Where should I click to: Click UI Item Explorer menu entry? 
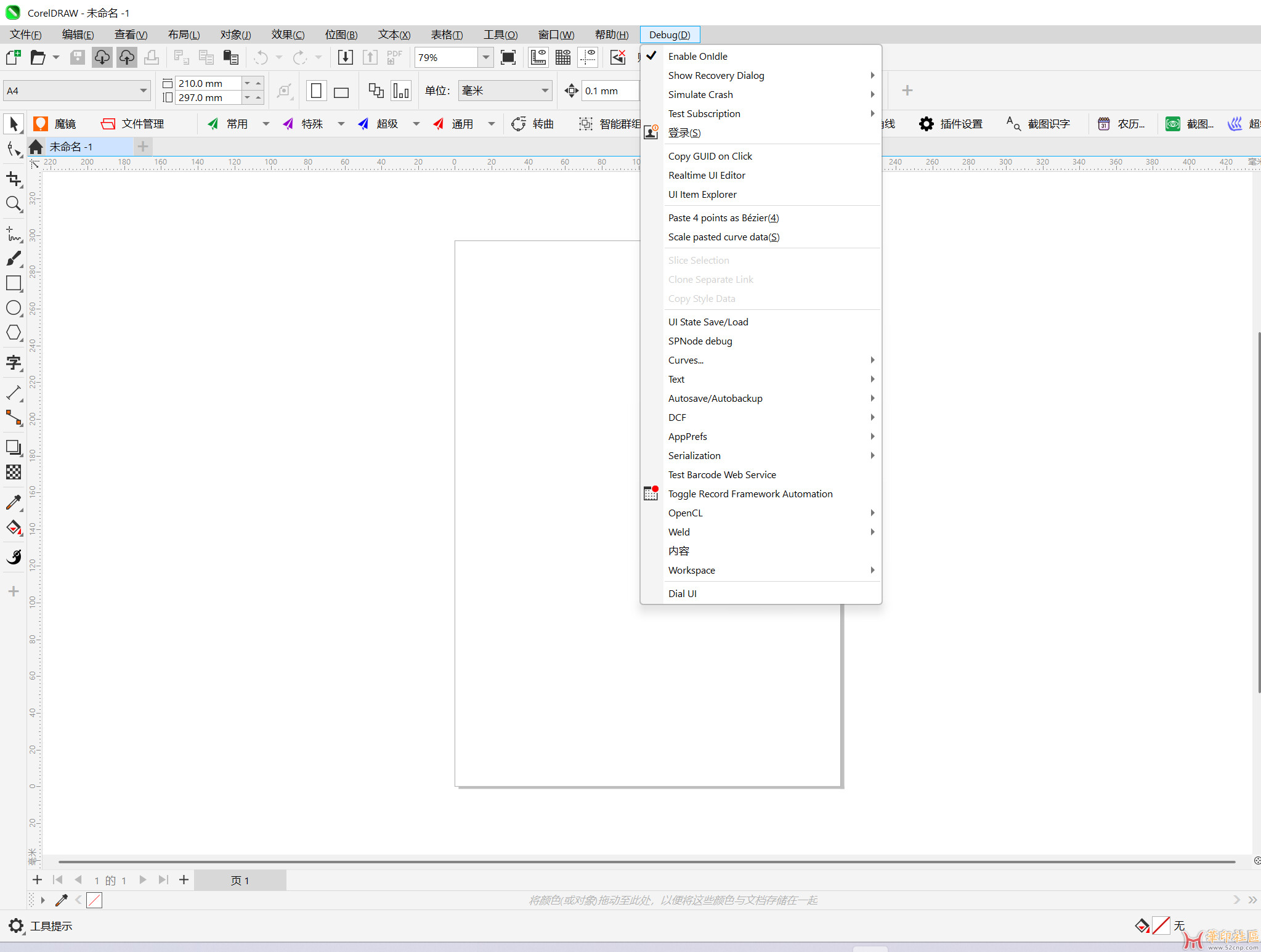[702, 194]
